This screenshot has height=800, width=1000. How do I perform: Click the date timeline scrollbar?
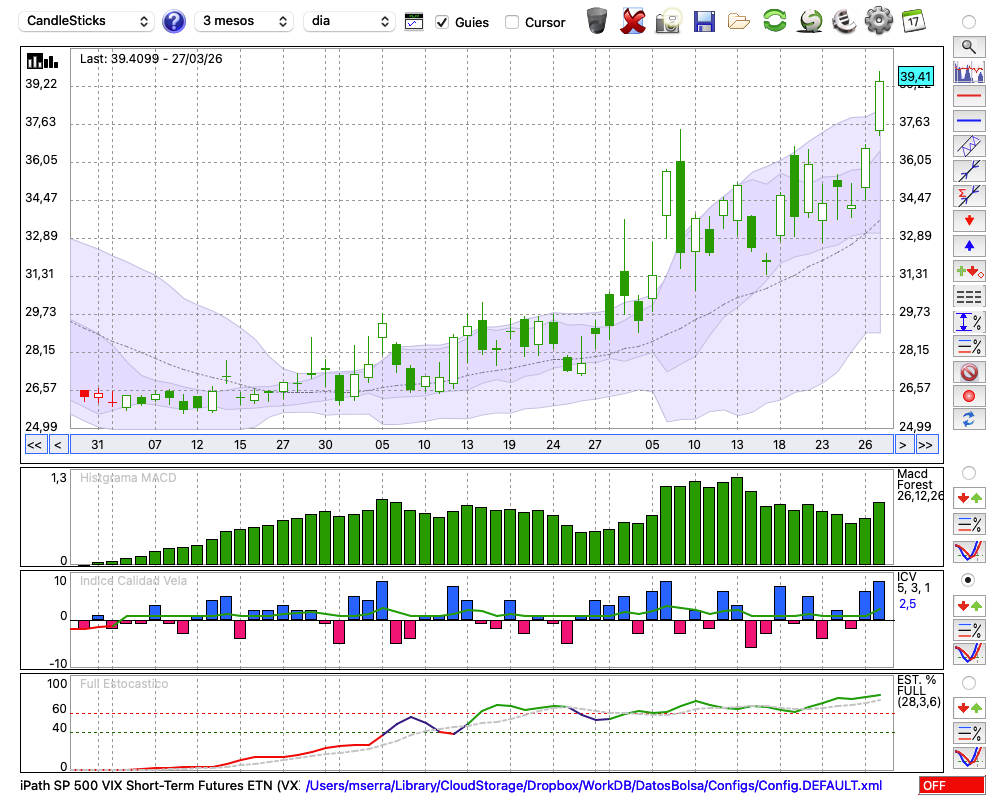click(x=480, y=444)
